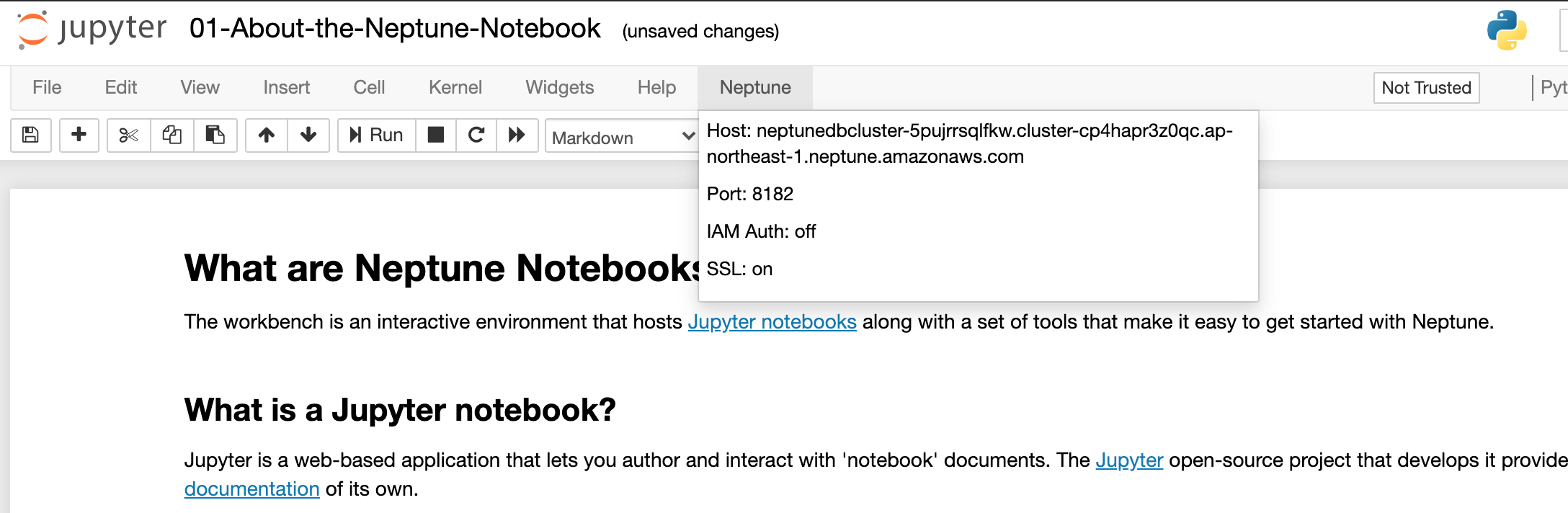The height and width of the screenshot is (513, 1568).
Task: Move selected cell up with the arrow
Action: point(267,135)
